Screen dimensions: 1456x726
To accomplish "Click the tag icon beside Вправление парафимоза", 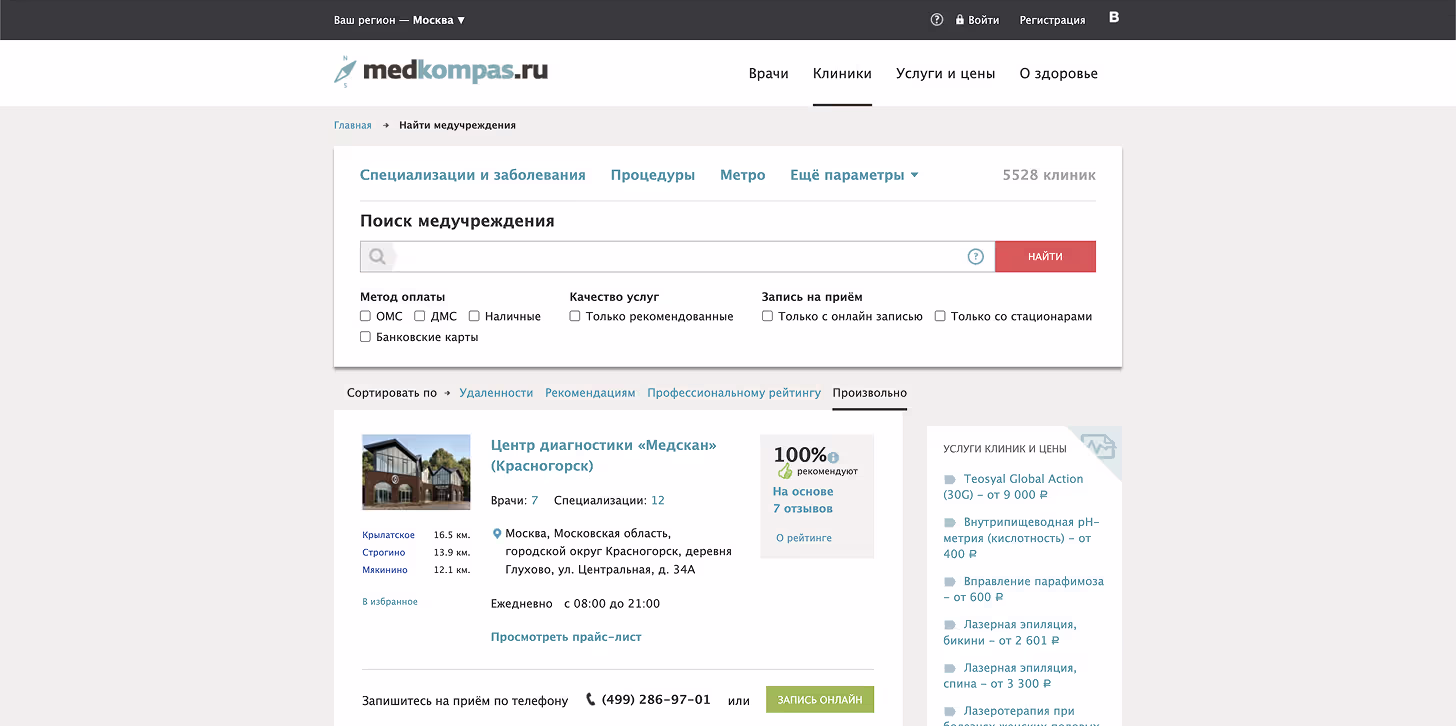I will [950, 582].
